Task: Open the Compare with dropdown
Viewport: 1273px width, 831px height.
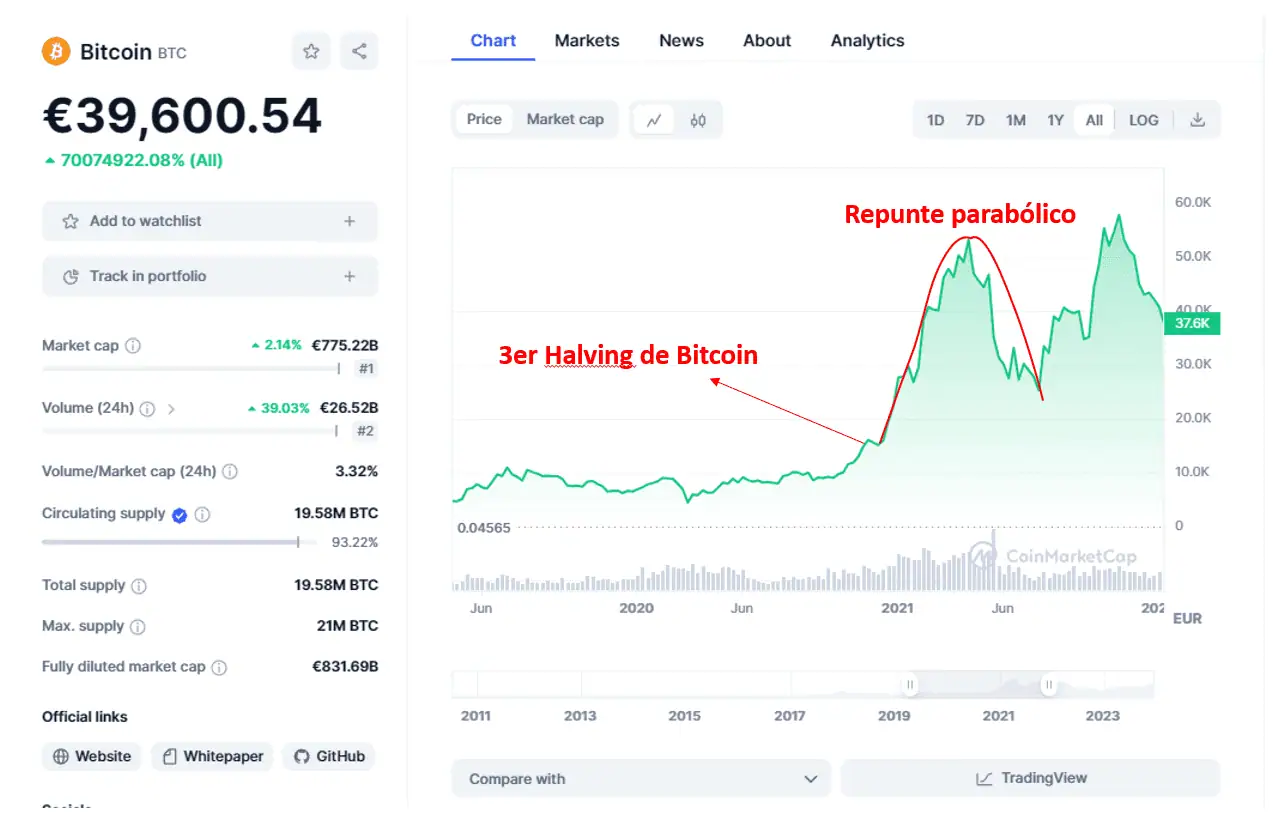Action: (x=641, y=779)
